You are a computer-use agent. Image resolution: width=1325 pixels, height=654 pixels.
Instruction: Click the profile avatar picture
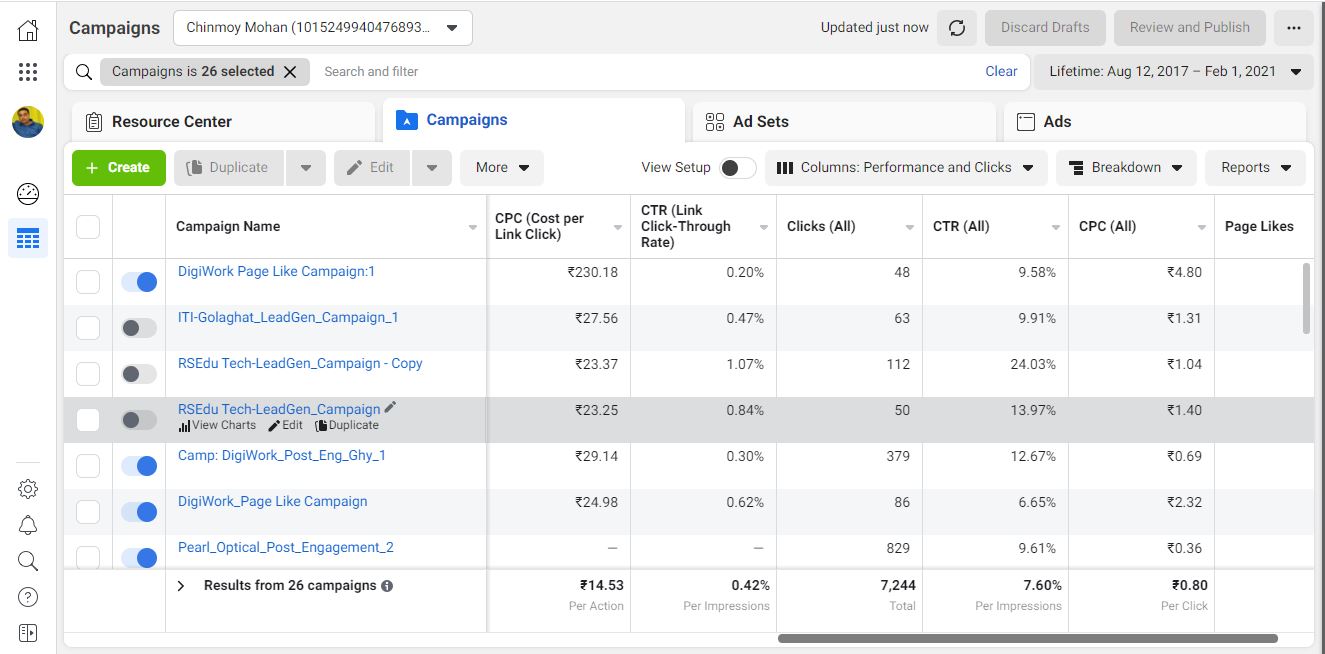pyautogui.click(x=28, y=122)
